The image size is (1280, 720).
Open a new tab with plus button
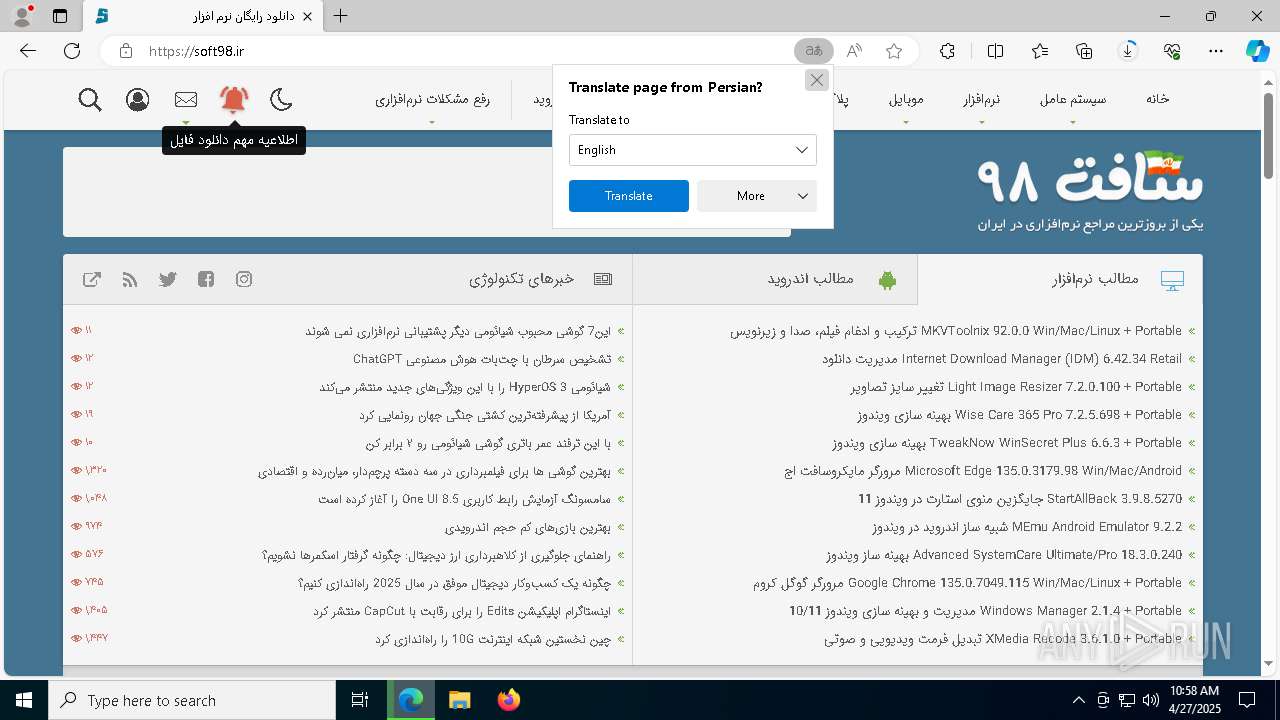click(x=341, y=16)
